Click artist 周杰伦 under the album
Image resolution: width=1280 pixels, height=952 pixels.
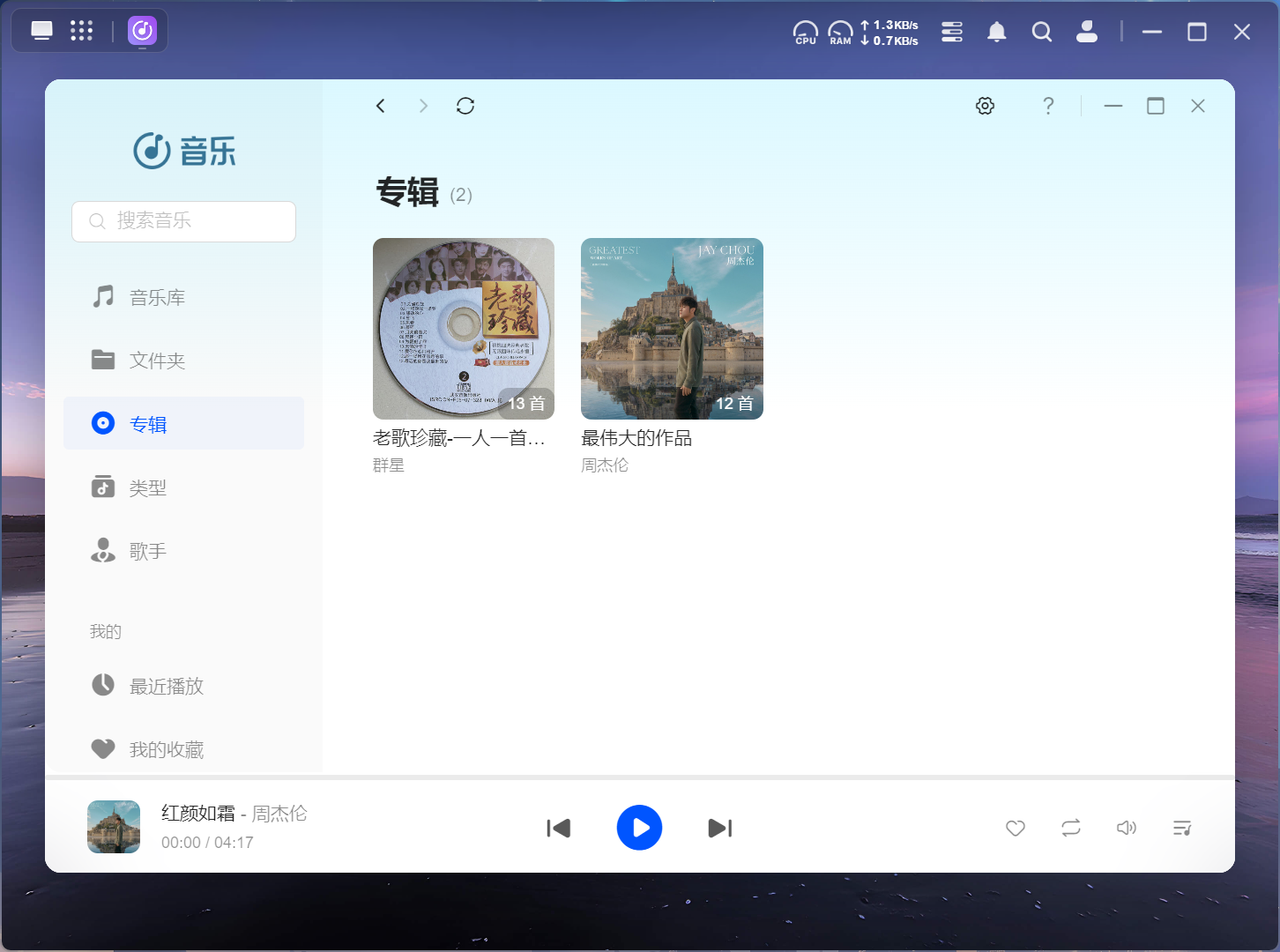605,465
